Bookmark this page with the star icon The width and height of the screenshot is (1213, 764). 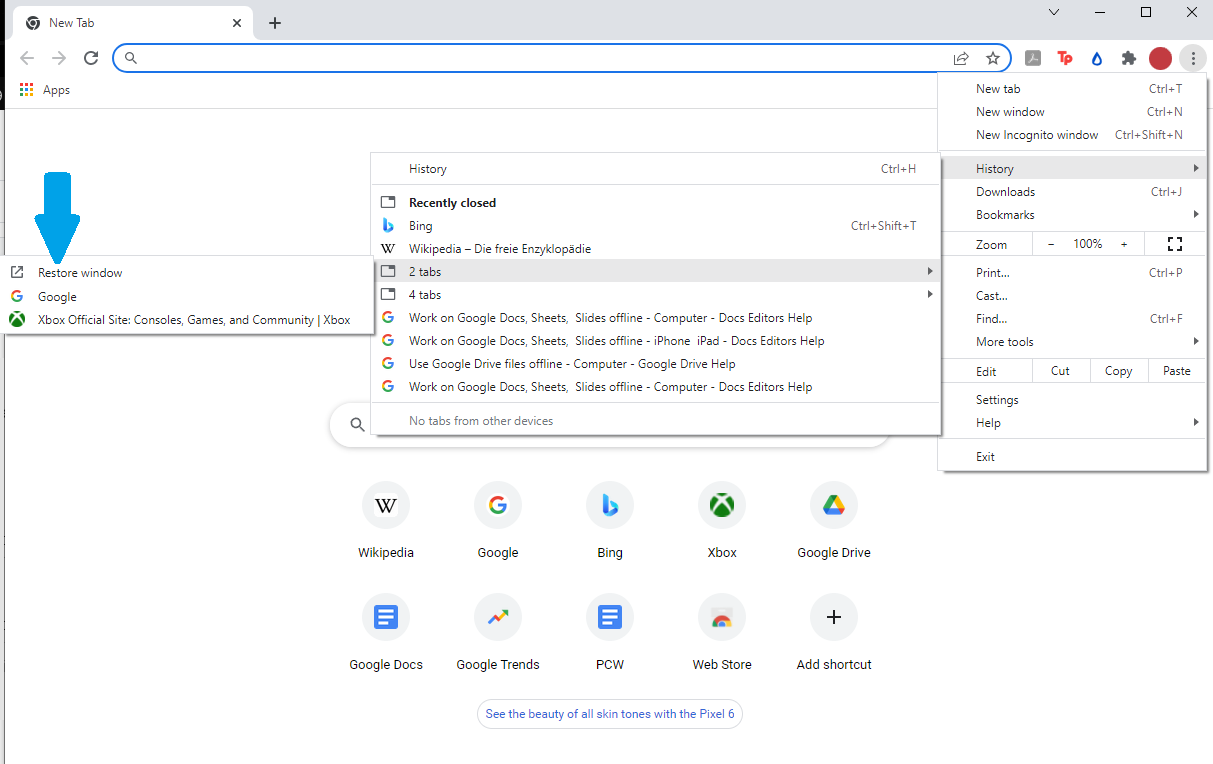tap(993, 58)
